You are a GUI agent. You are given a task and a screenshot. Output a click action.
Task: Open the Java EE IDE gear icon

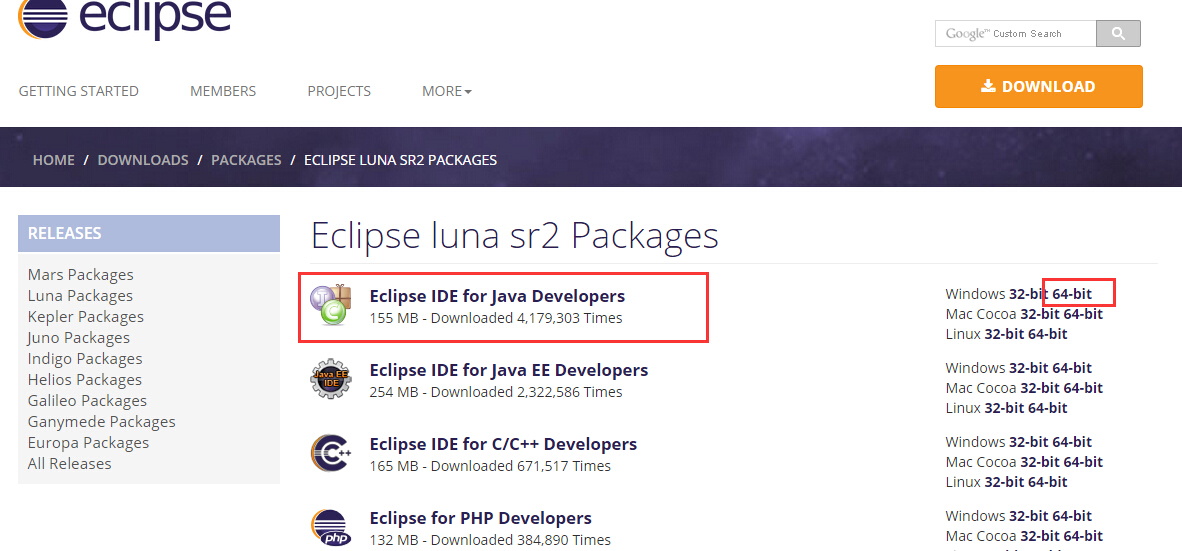click(331, 379)
